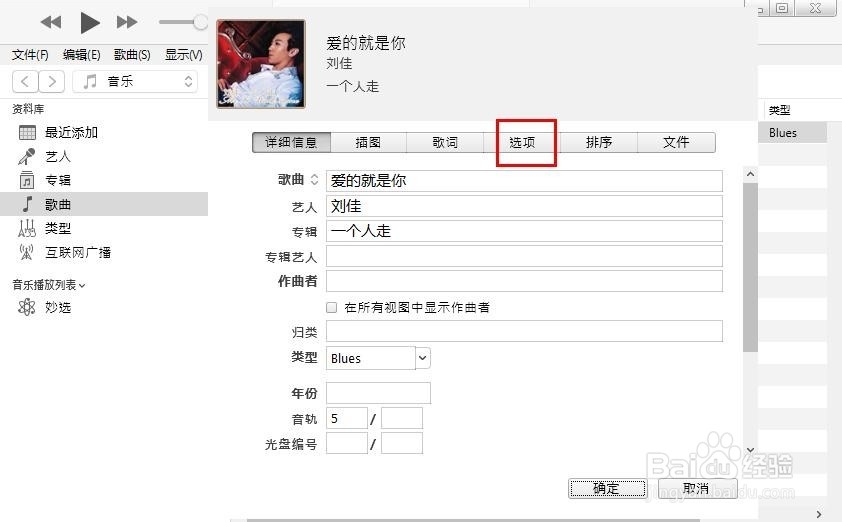Cancel with the 取消 button

[697, 488]
